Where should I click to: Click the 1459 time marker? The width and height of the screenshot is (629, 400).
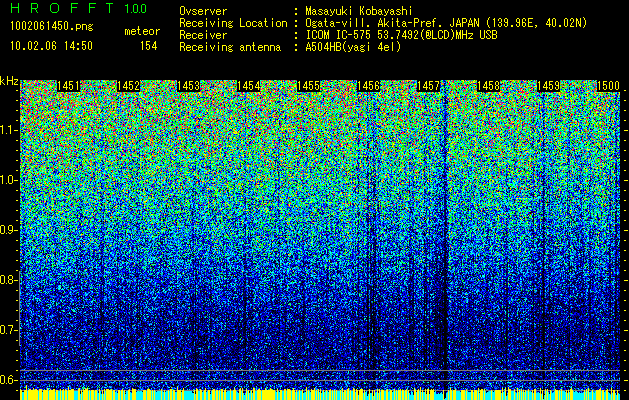point(548,86)
